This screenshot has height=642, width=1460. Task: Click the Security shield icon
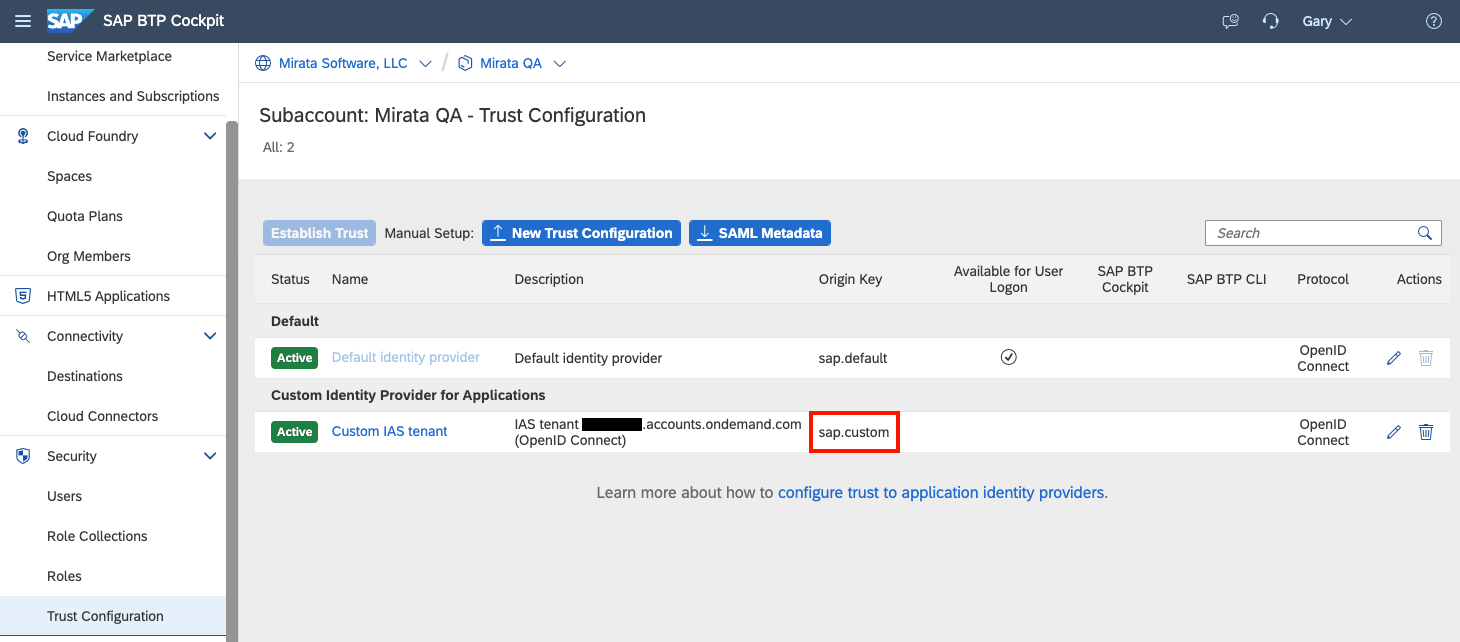coord(23,456)
